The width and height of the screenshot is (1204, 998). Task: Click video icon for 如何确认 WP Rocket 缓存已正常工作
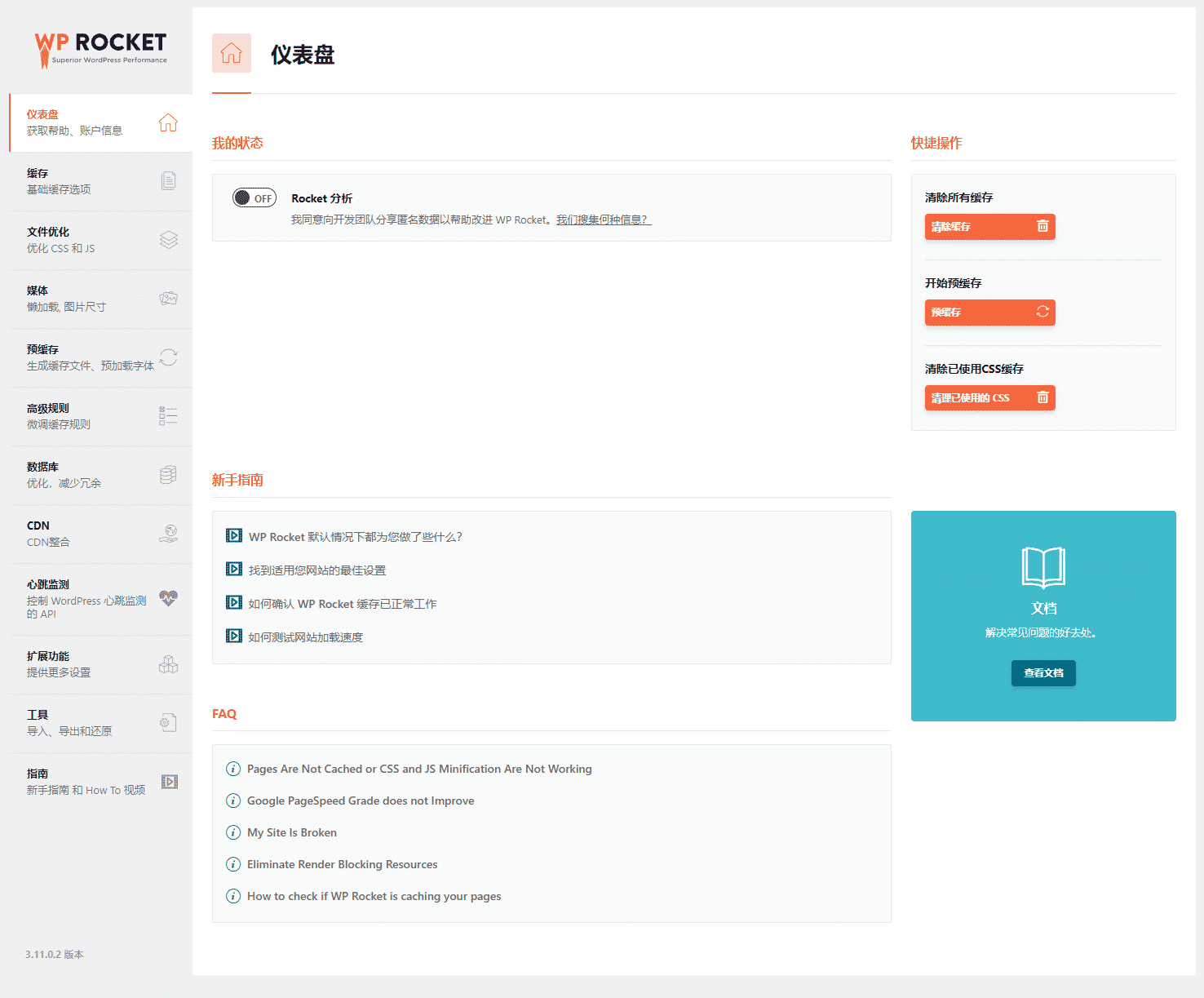(x=234, y=602)
